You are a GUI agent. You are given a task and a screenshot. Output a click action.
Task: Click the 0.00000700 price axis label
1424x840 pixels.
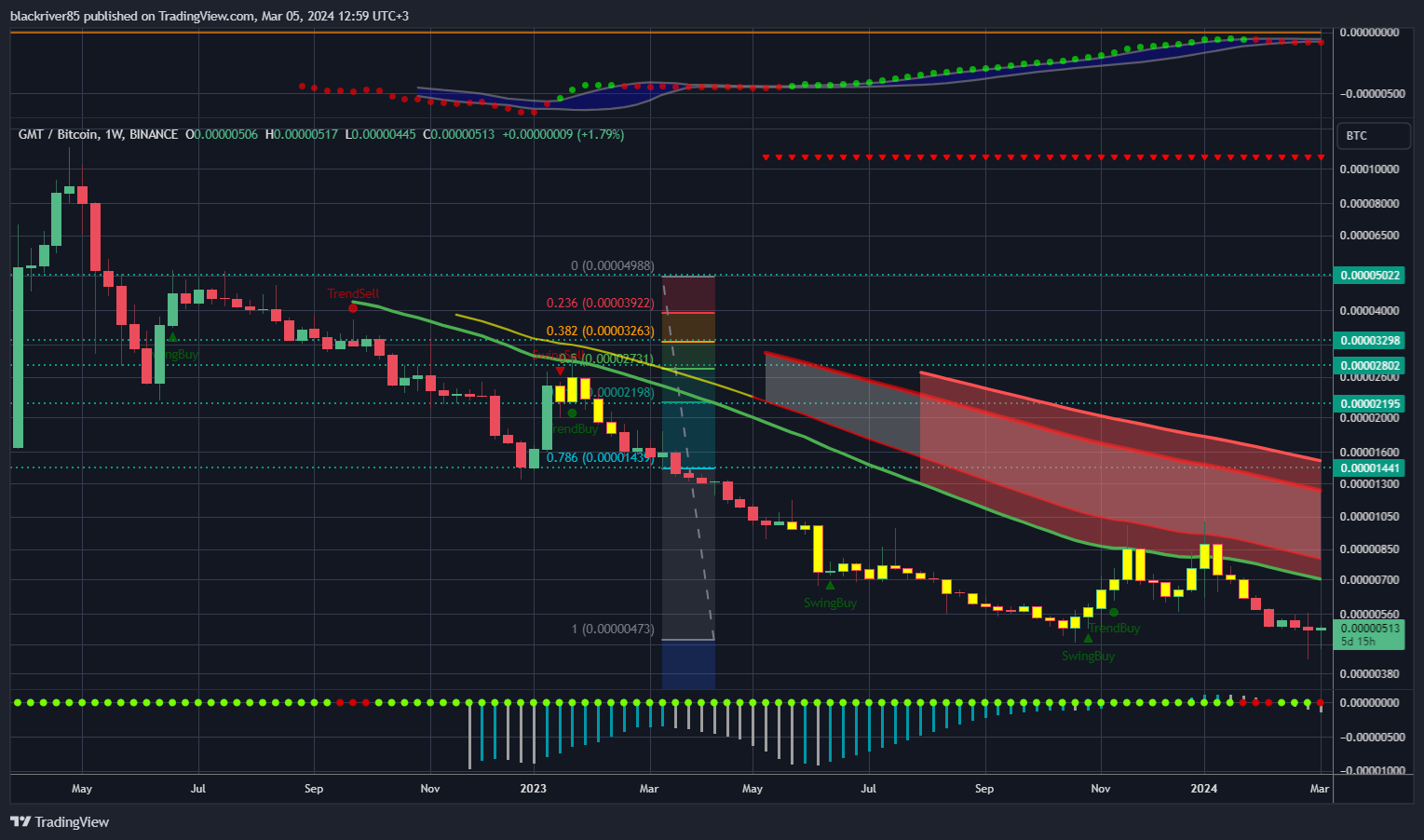(1369, 580)
